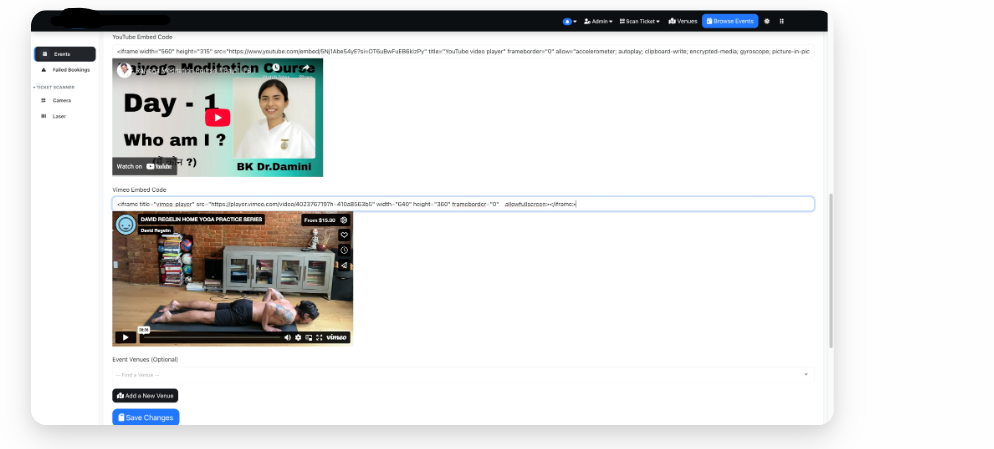Viewport: 994px width, 449px height.
Task: Click into the Vimeo Embed Code field
Action: [462, 204]
